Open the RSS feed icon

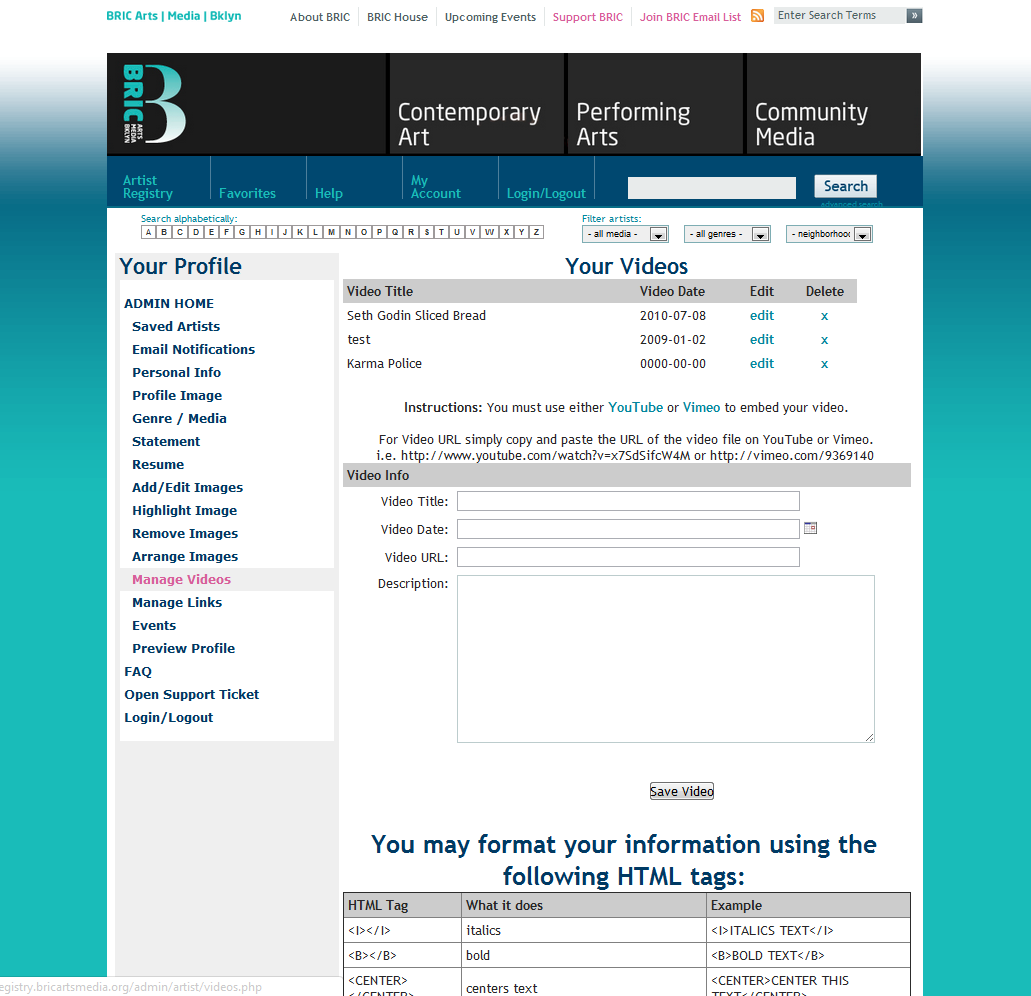tap(758, 16)
